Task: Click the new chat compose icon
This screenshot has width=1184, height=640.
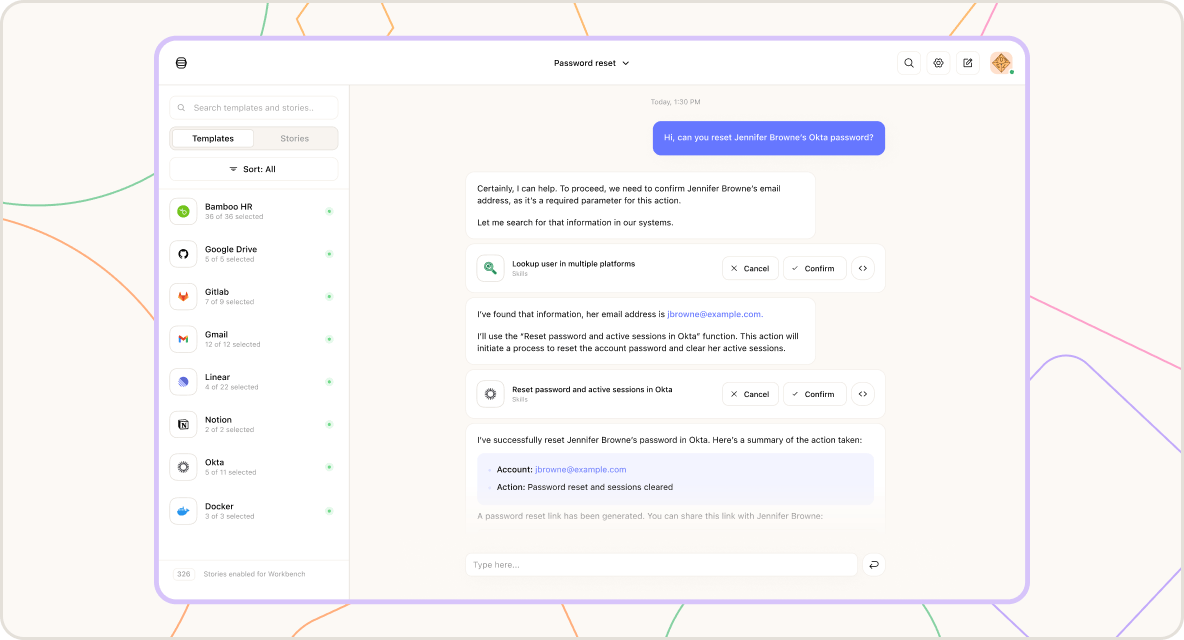Action: click(x=968, y=63)
